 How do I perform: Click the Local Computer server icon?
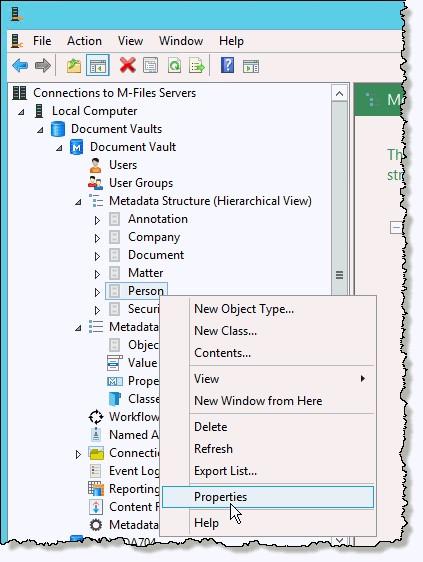39,111
